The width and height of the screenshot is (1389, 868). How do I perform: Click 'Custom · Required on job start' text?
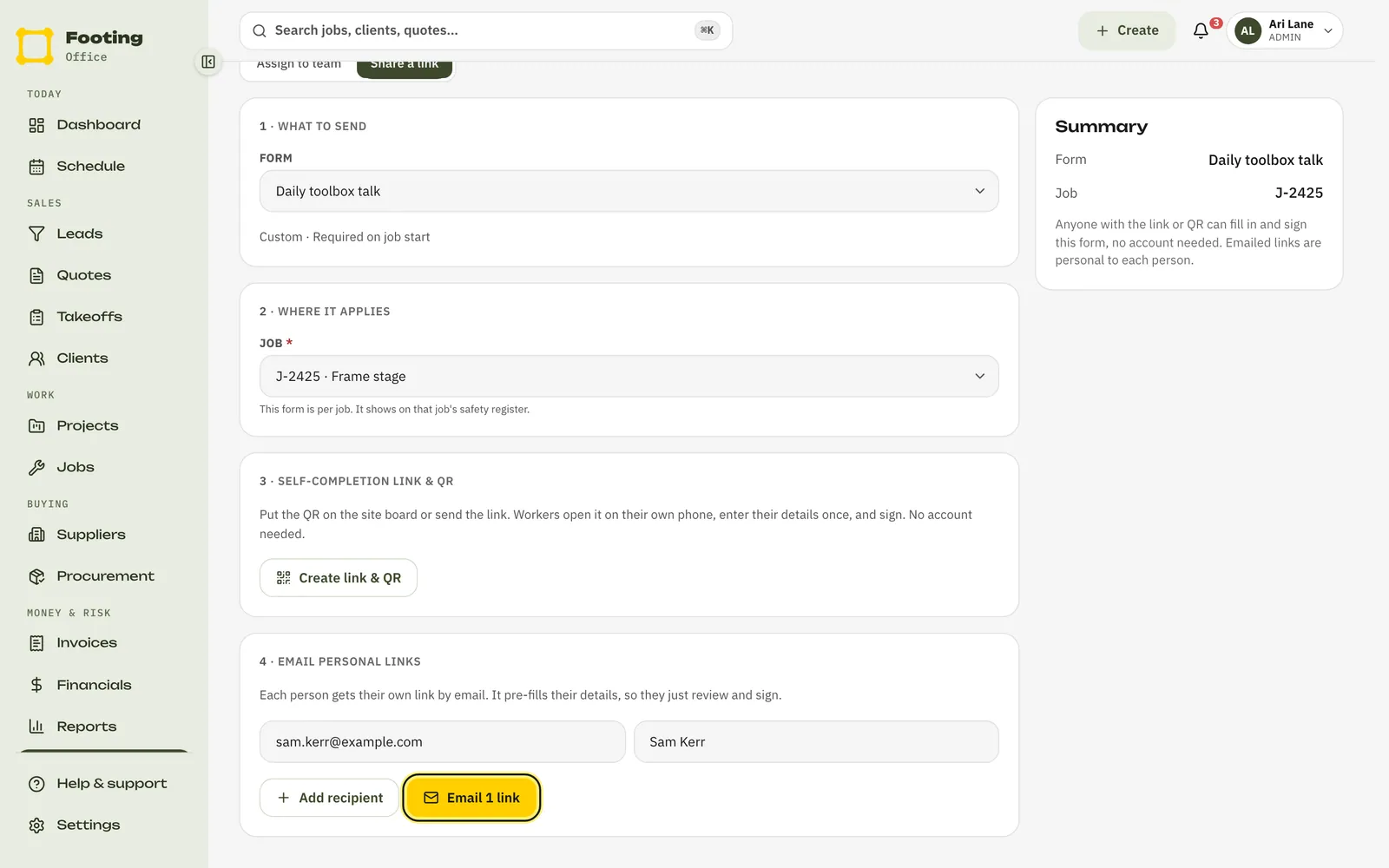(x=345, y=237)
